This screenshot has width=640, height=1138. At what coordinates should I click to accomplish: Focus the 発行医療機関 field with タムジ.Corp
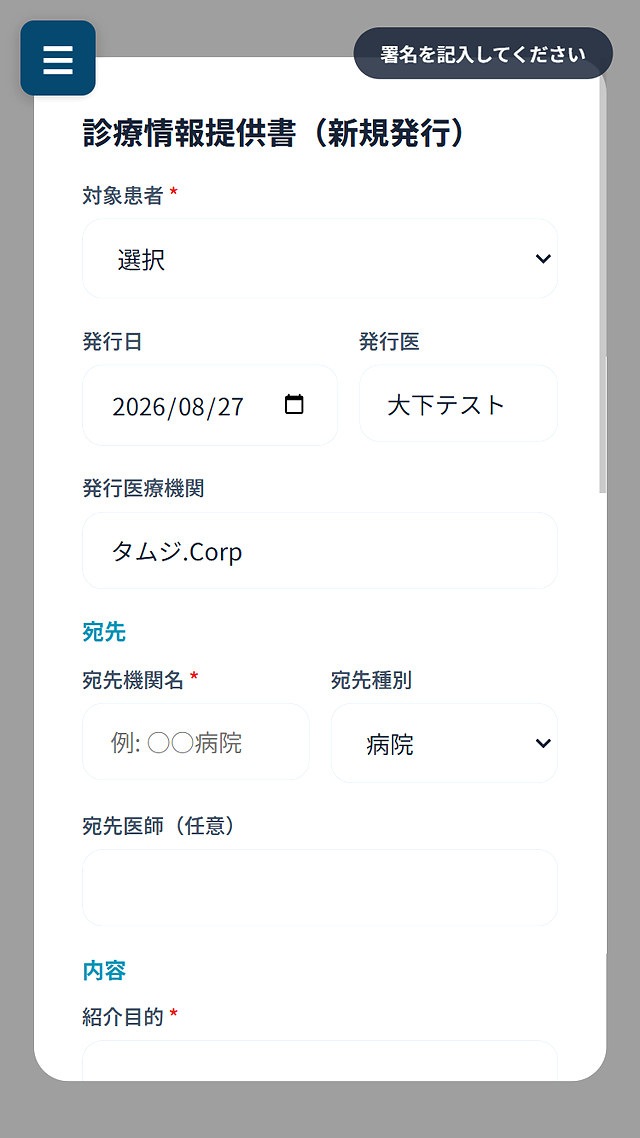coord(320,551)
